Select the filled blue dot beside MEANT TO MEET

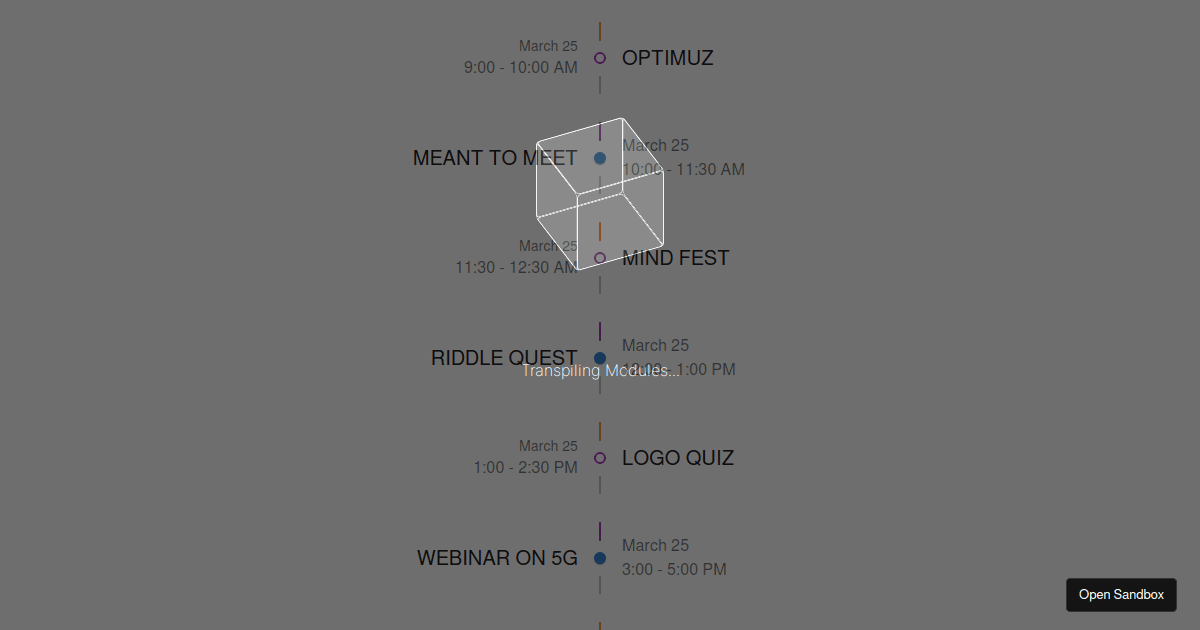point(599,157)
